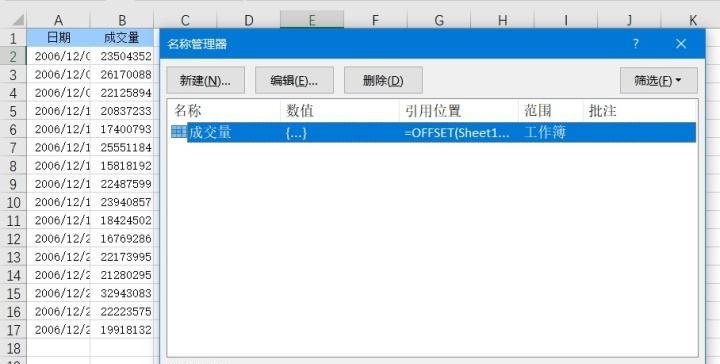Click cell with value 15818192
The height and width of the screenshot is (364, 720).
(122, 165)
